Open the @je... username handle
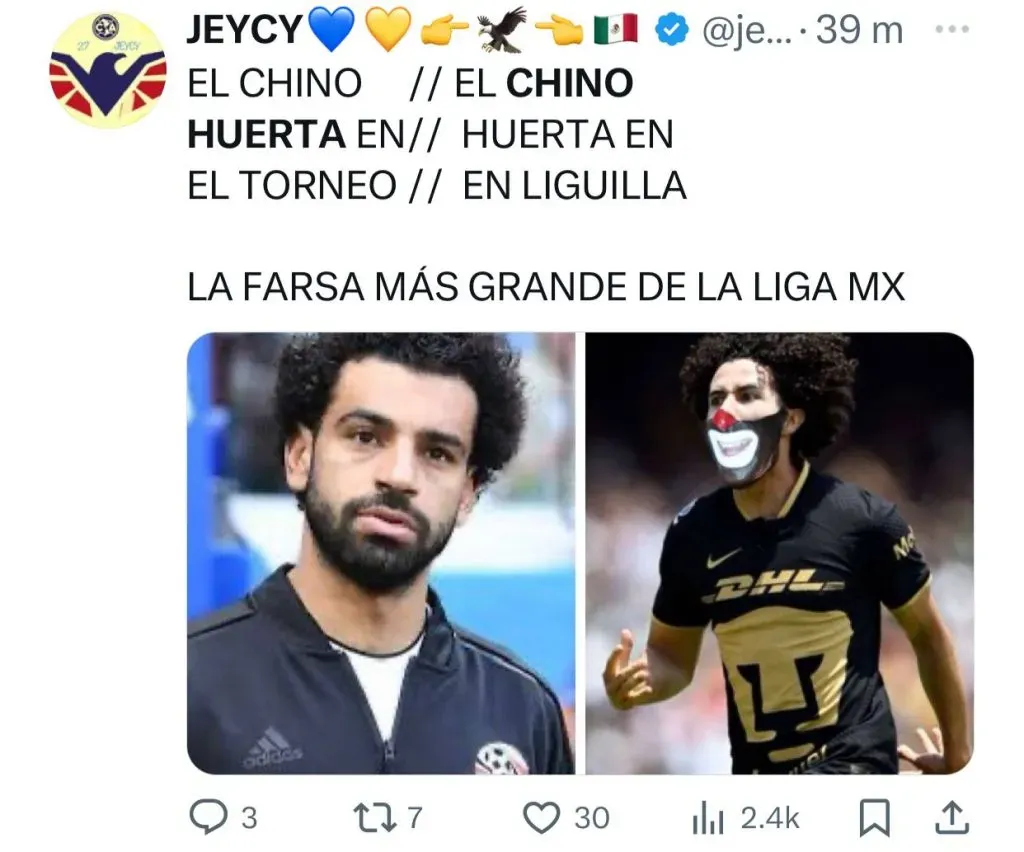 (x=746, y=30)
